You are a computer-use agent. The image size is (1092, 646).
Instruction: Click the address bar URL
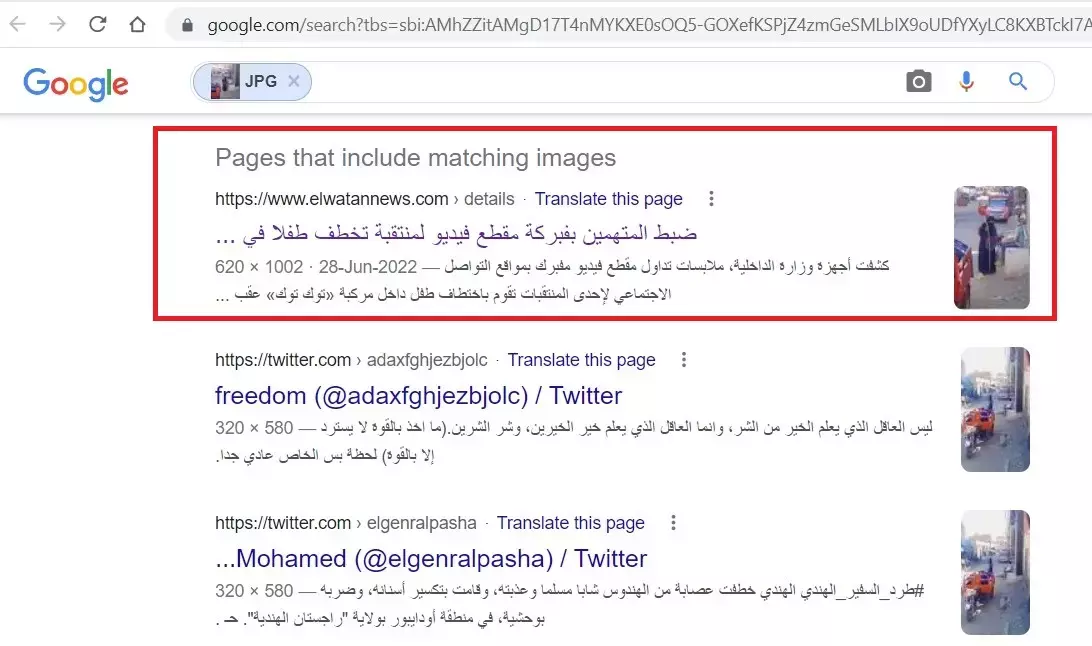(648, 26)
